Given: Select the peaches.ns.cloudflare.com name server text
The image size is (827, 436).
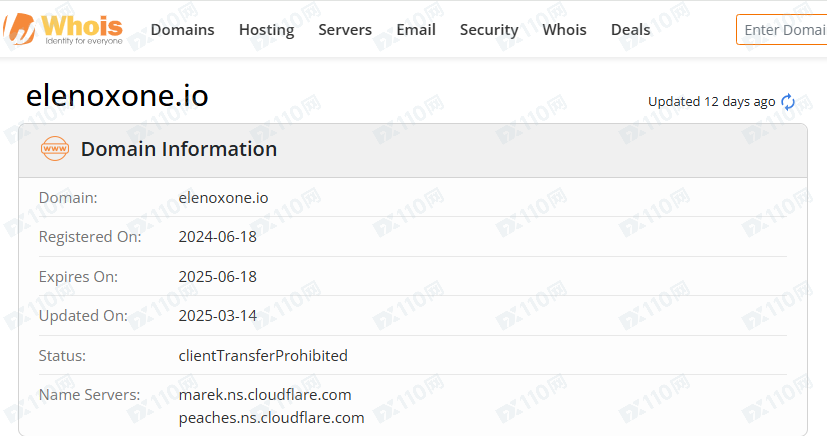Looking at the screenshot, I should click(271, 417).
